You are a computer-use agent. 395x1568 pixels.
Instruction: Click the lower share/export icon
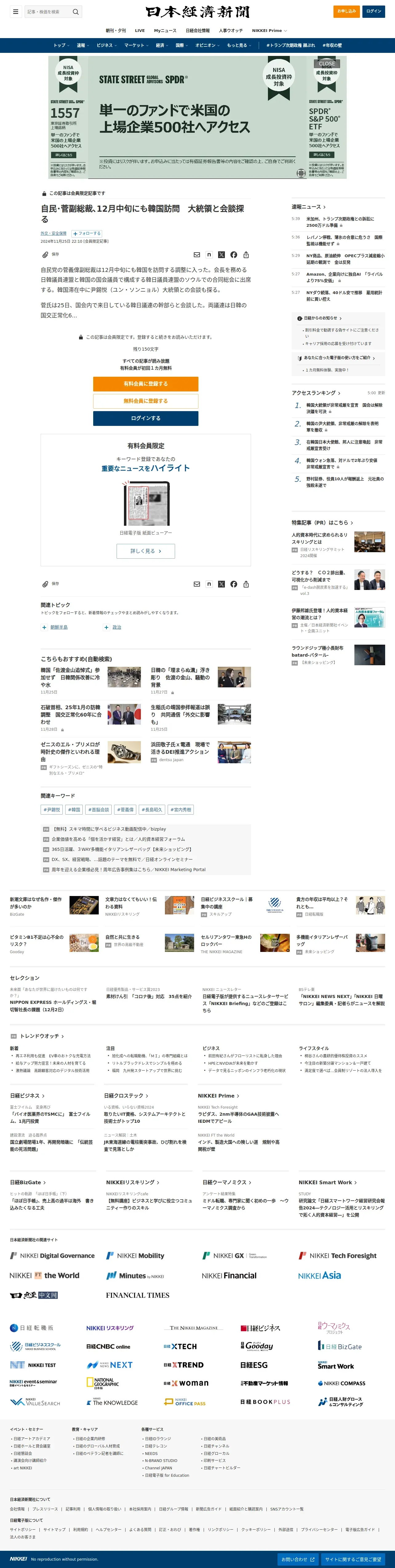point(246,584)
